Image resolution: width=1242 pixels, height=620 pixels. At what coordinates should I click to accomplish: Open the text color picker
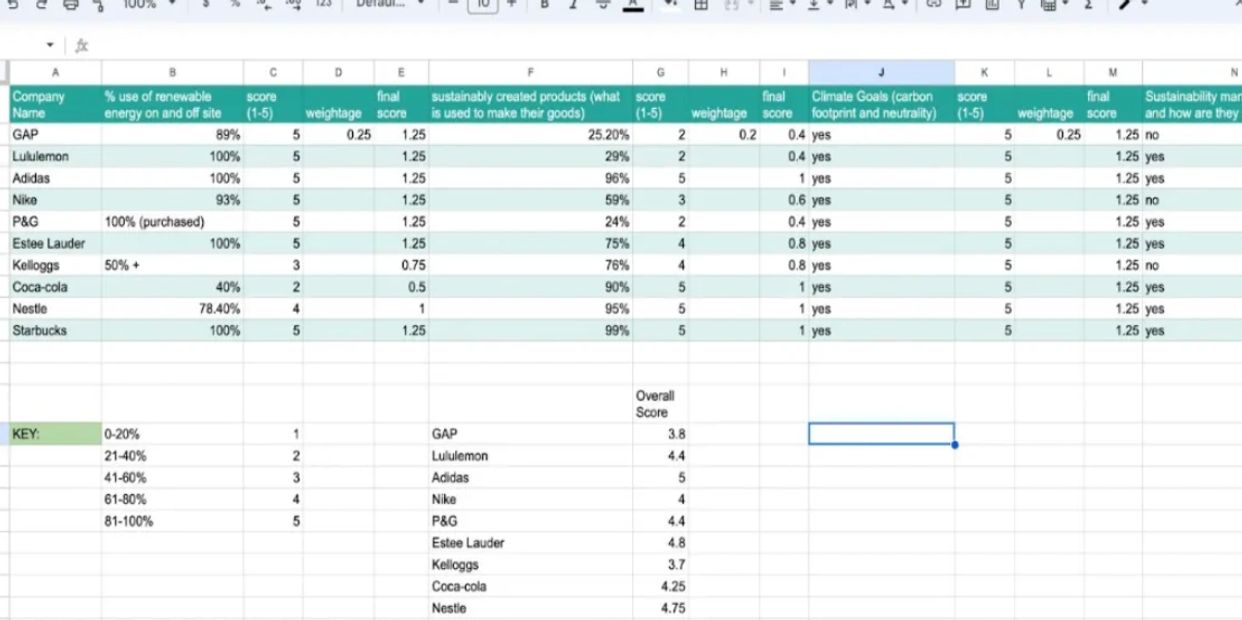[632, 5]
